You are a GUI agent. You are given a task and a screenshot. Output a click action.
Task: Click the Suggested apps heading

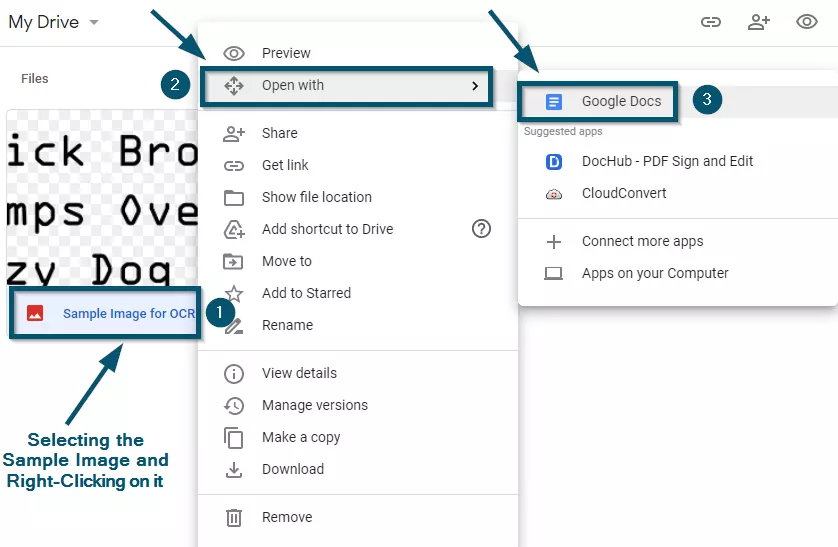click(x=563, y=131)
